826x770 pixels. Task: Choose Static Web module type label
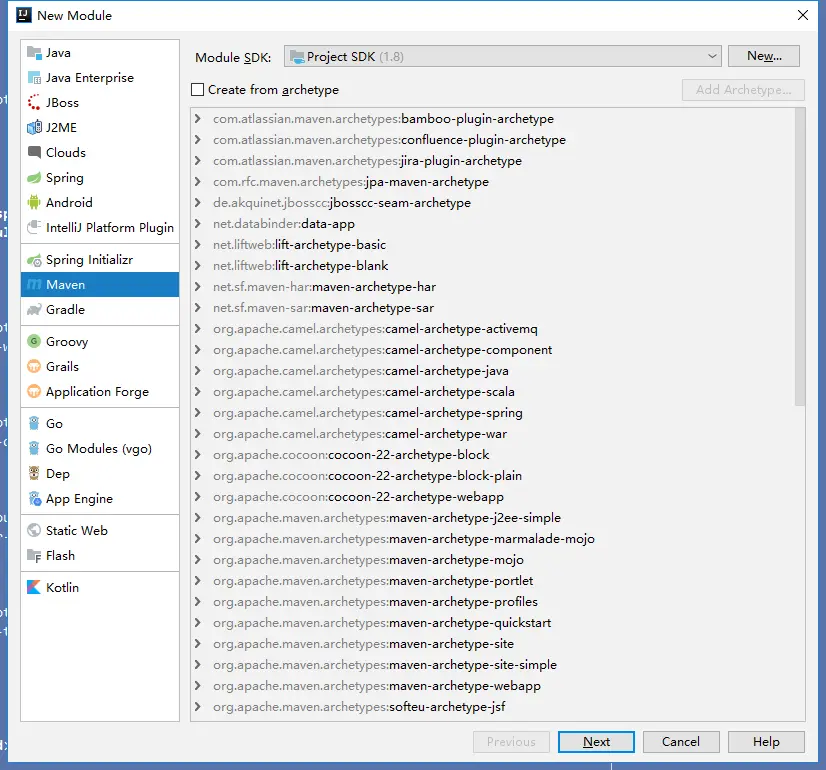click(x=77, y=530)
